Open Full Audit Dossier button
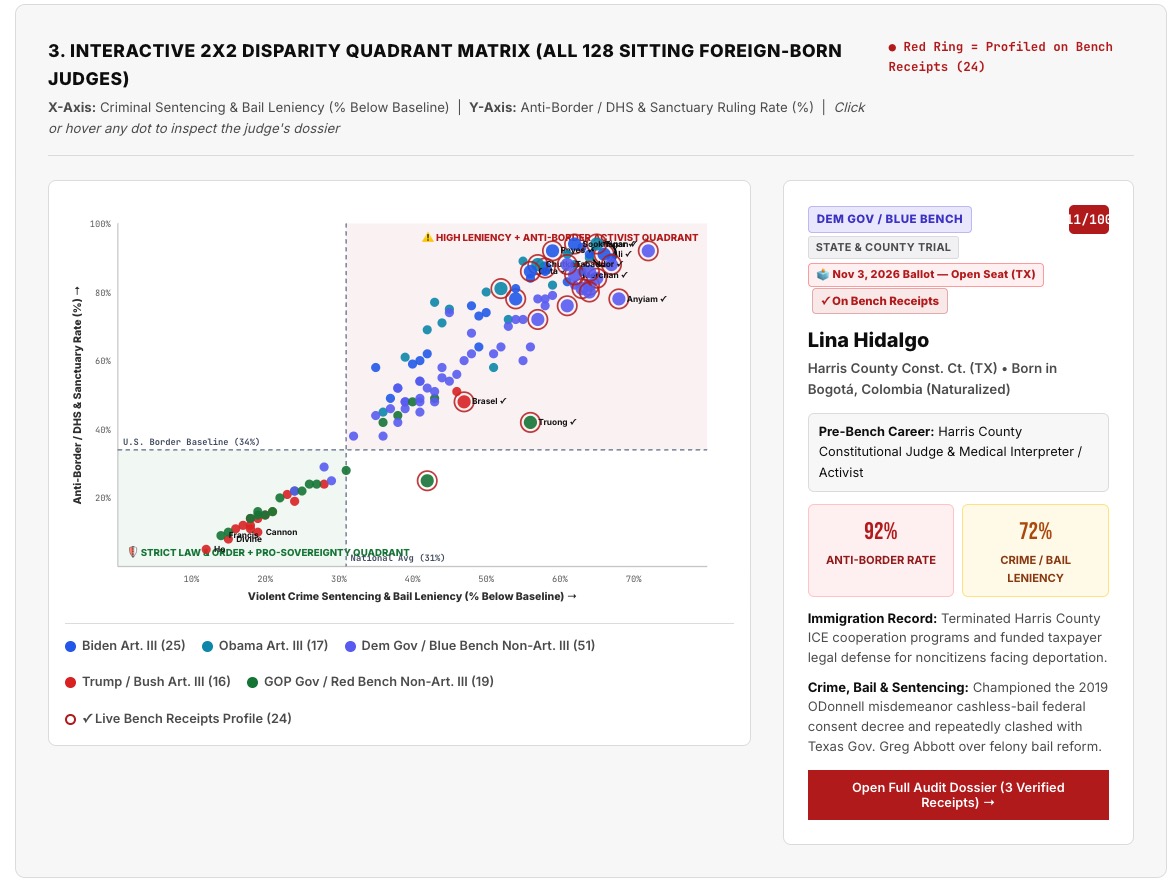1172x886 pixels. pyautogui.click(x=957, y=795)
